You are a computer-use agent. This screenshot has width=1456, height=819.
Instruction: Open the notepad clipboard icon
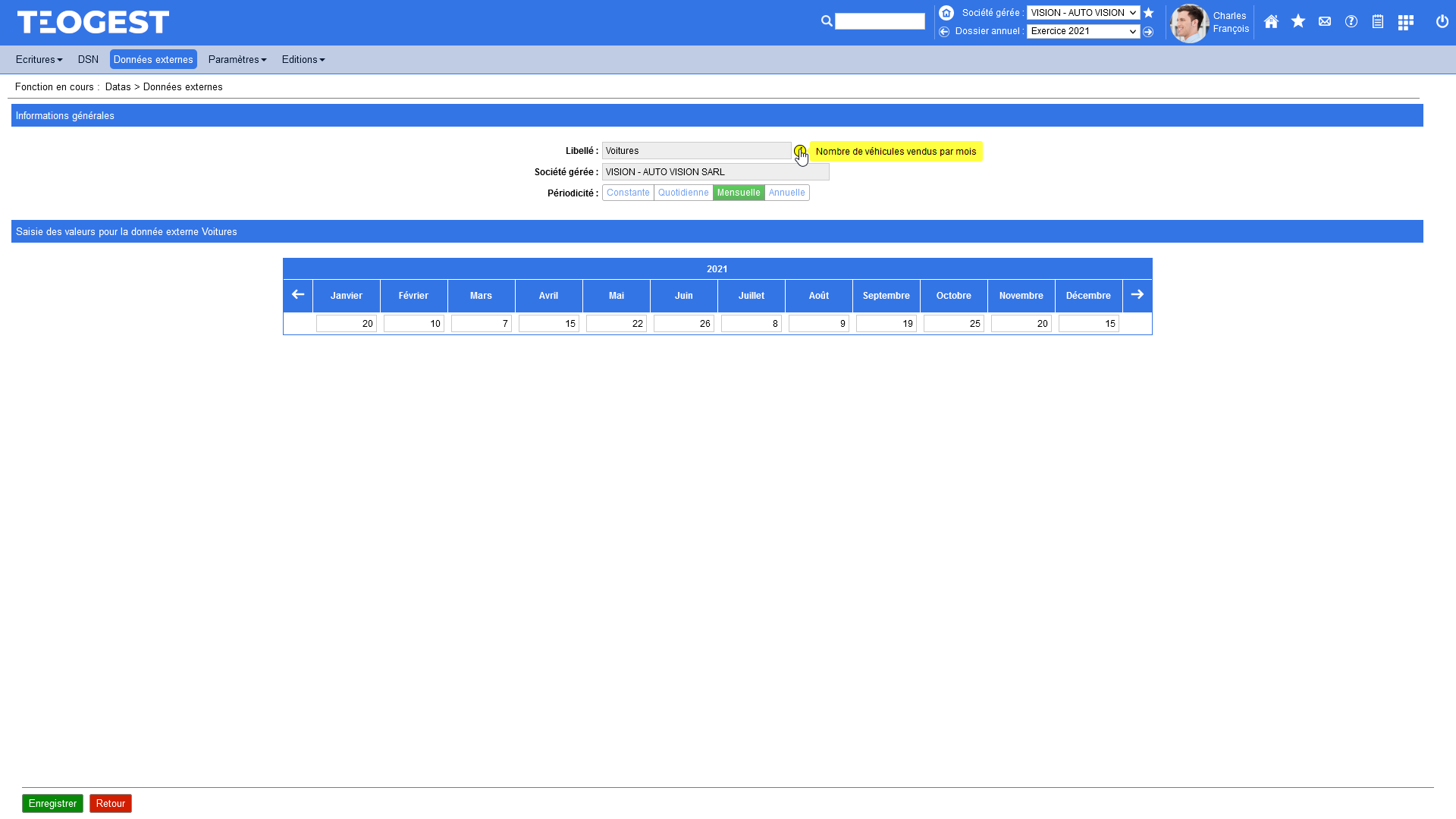click(1378, 22)
